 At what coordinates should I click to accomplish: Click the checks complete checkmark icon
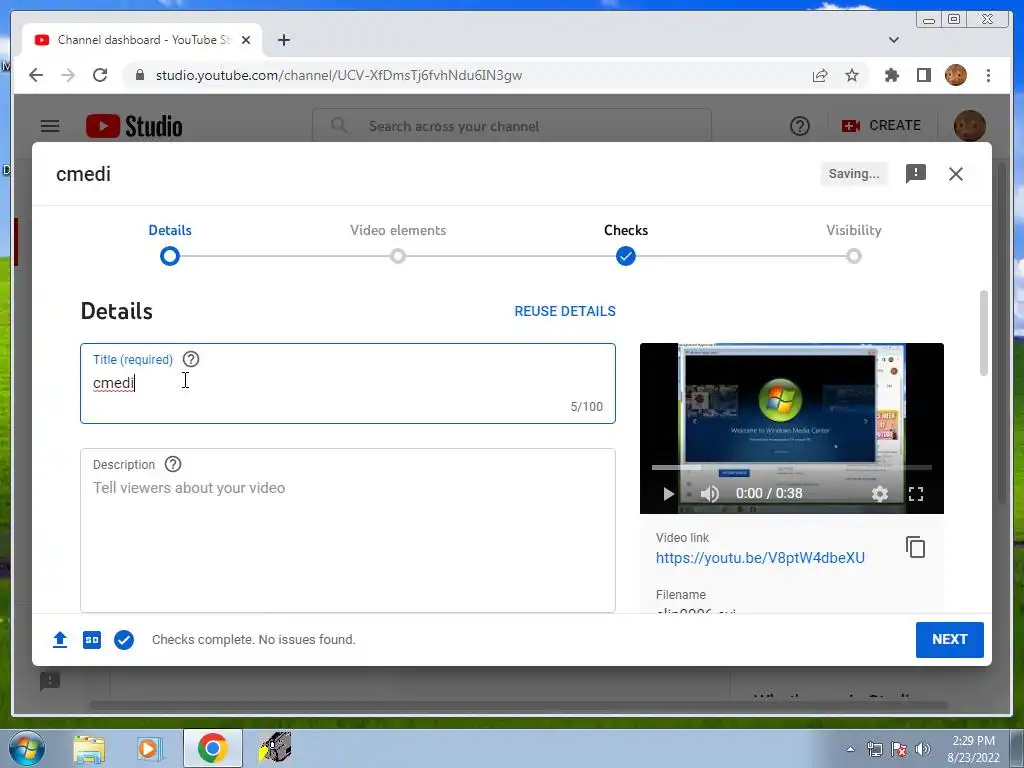pos(124,639)
